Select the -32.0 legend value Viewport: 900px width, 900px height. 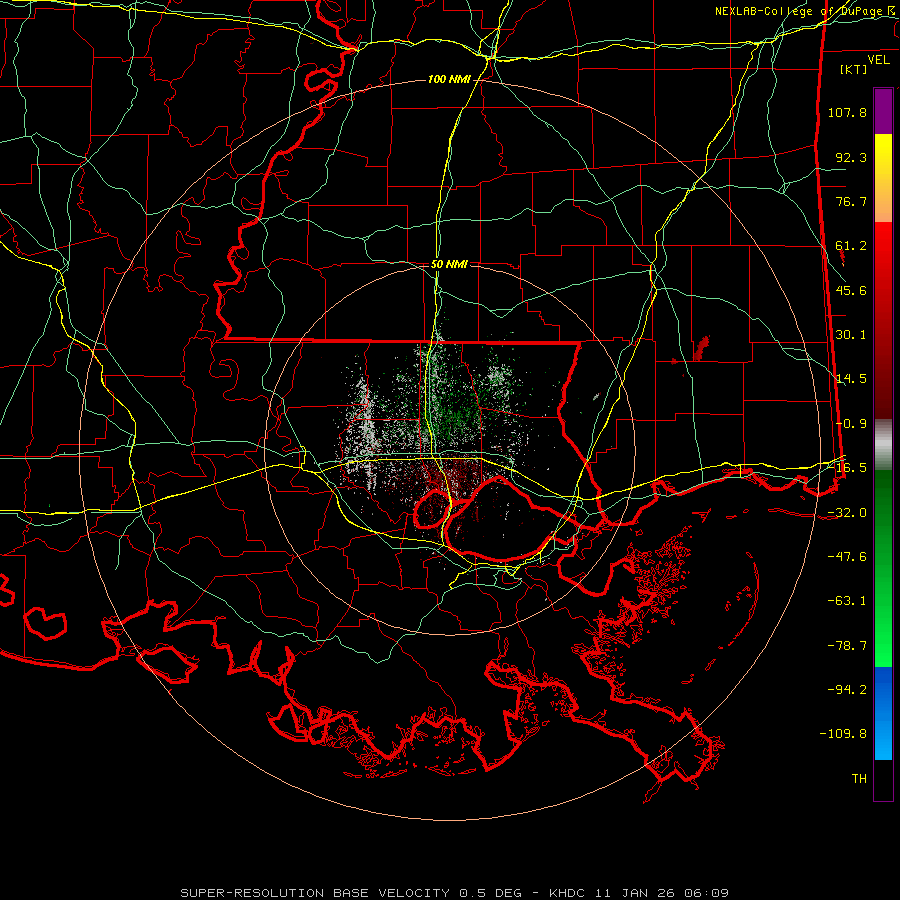(847, 513)
